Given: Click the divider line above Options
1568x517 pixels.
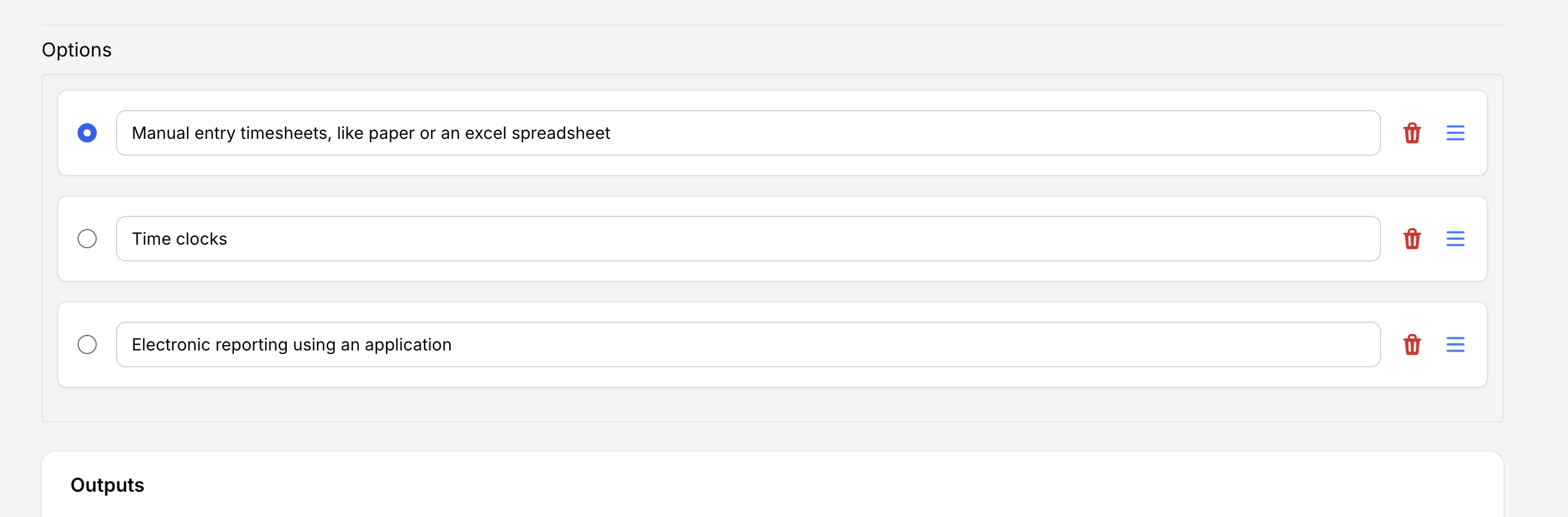Looking at the screenshot, I should click(x=772, y=25).
